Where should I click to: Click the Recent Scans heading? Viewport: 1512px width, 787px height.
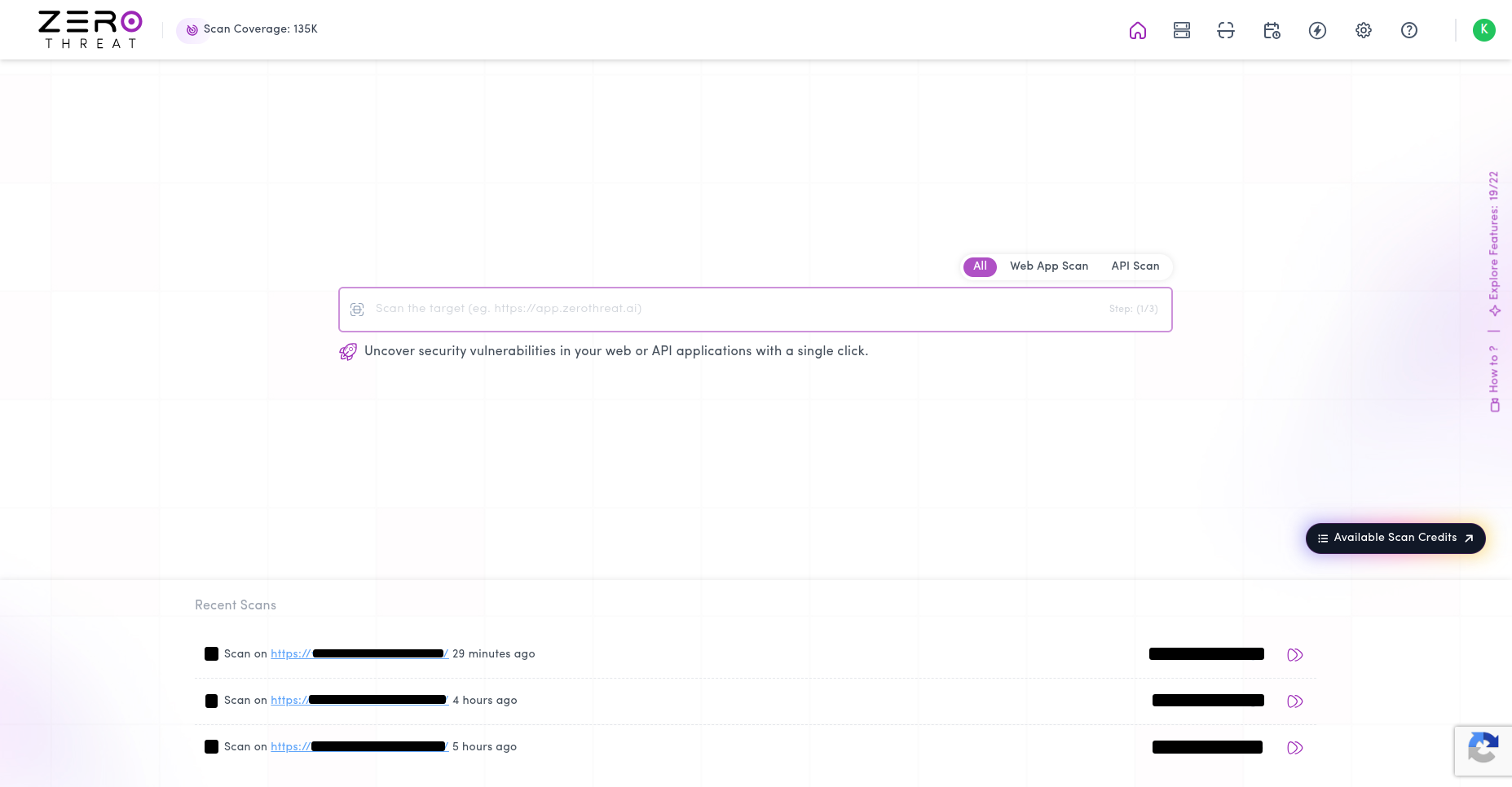pos(236,605)
